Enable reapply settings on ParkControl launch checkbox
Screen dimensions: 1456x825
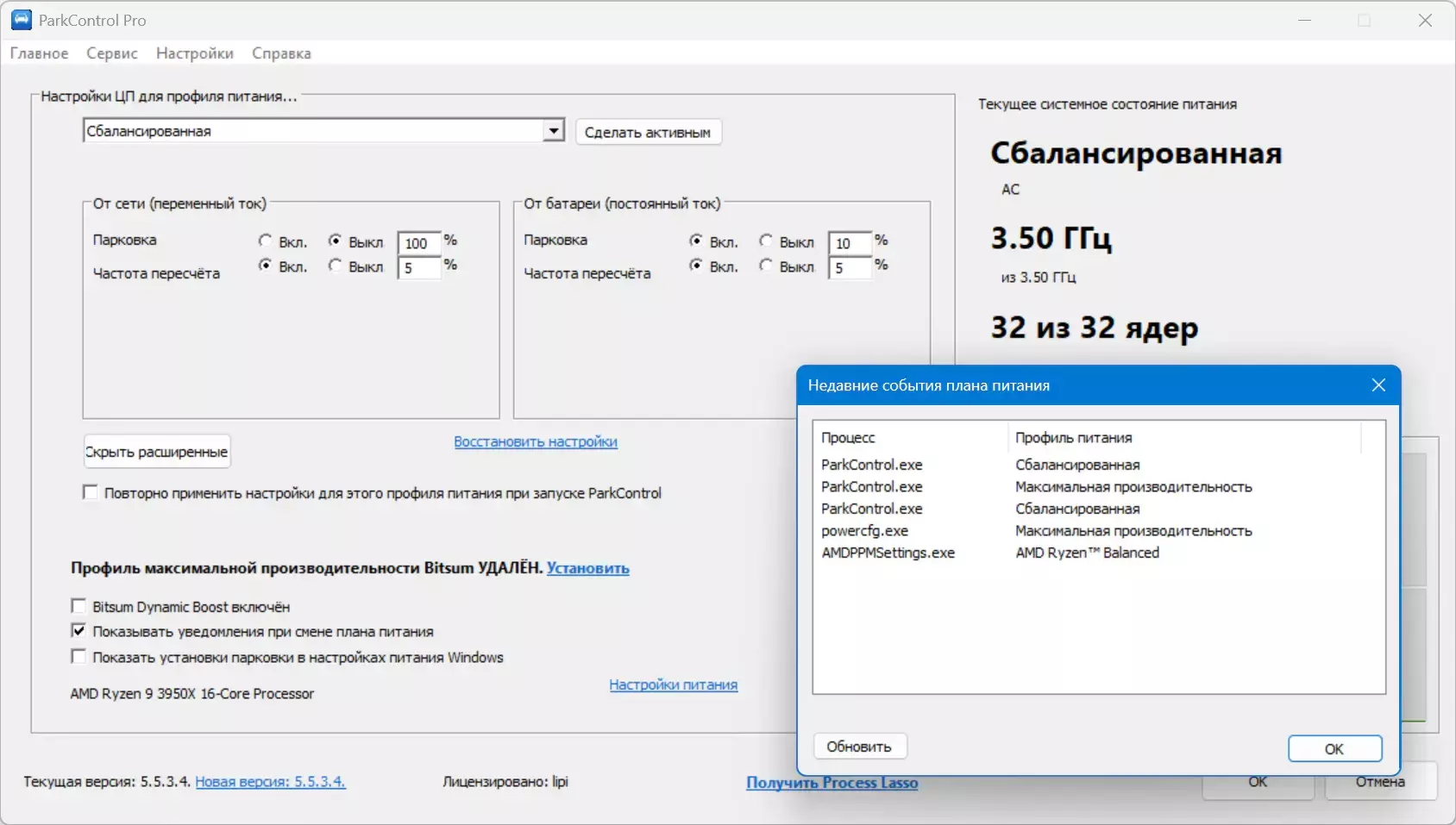point(91,492)
